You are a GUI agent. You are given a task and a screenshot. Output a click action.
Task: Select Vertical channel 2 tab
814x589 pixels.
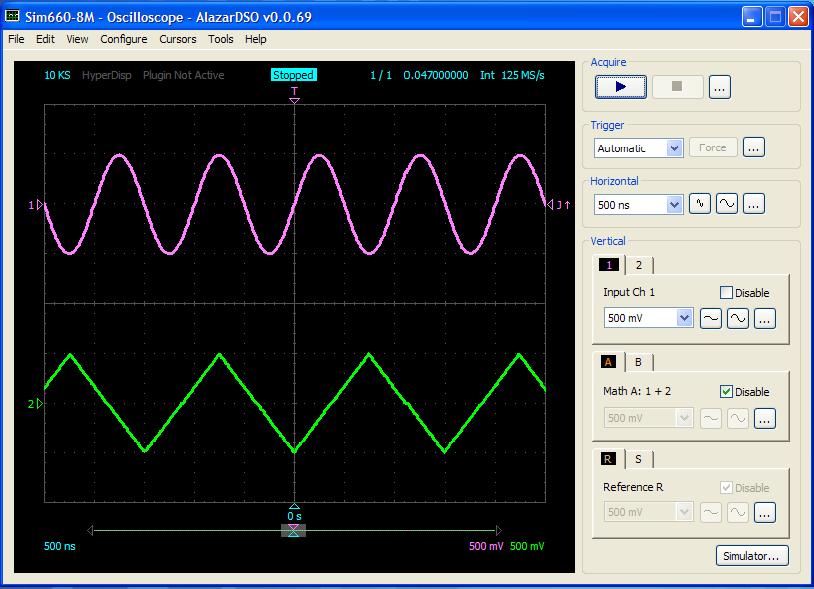tap(639, 265)
